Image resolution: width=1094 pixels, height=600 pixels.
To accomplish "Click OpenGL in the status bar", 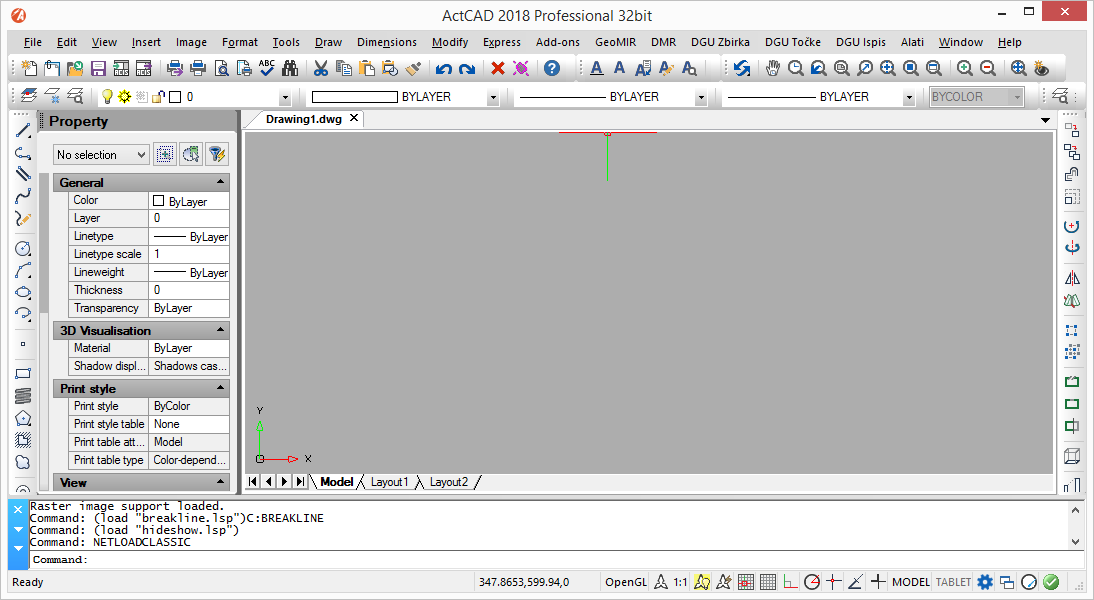I will (x=626, y=582).
